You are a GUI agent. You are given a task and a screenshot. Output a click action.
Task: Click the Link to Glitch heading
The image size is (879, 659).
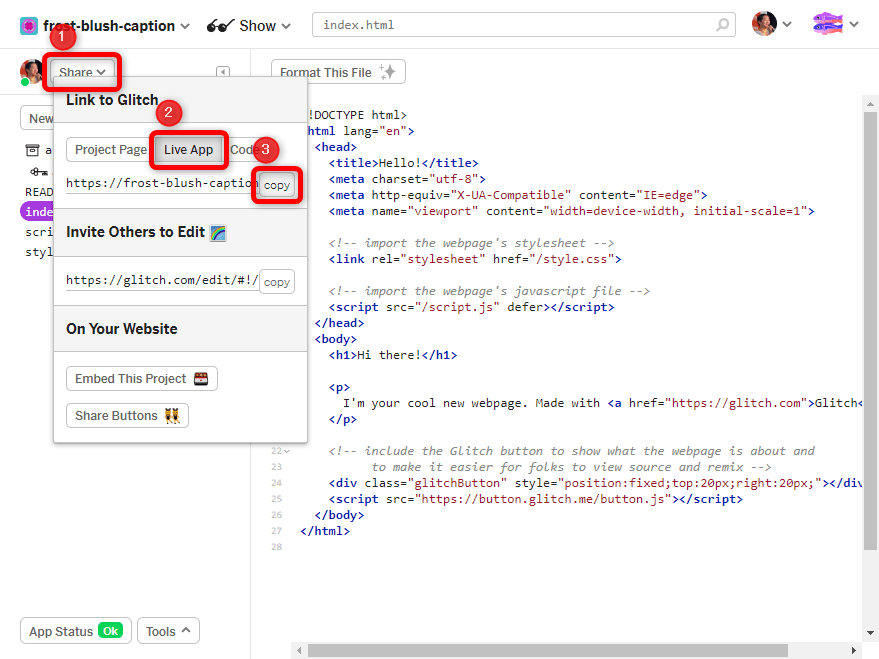click(112, 100)
